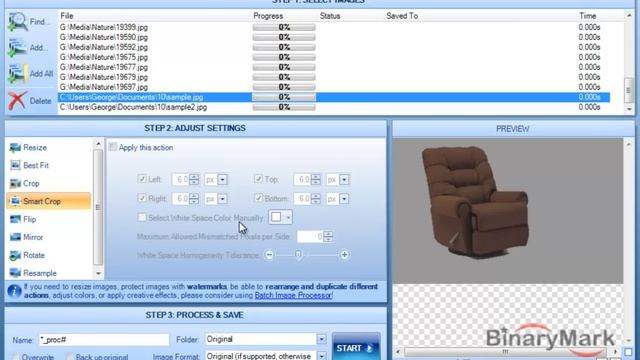
Task: Select the Flip action
Action: (48, 219)
